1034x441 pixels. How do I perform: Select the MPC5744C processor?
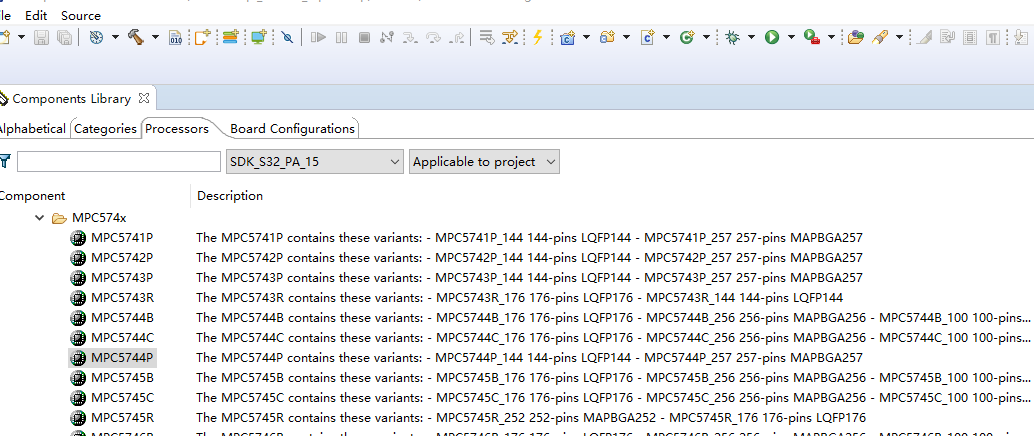coord(122,338)
